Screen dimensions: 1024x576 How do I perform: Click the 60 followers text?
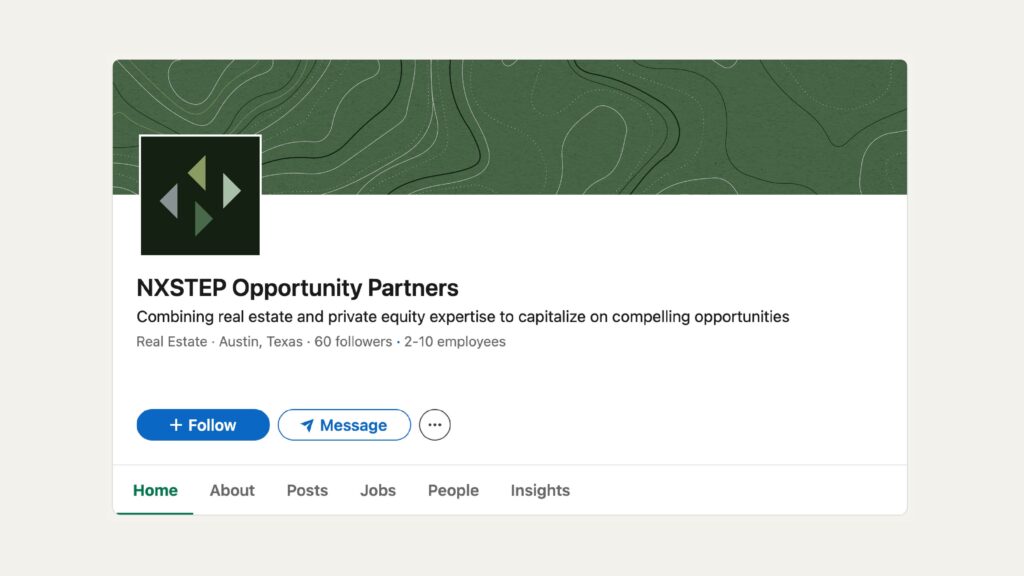click(x=353, y=342)
